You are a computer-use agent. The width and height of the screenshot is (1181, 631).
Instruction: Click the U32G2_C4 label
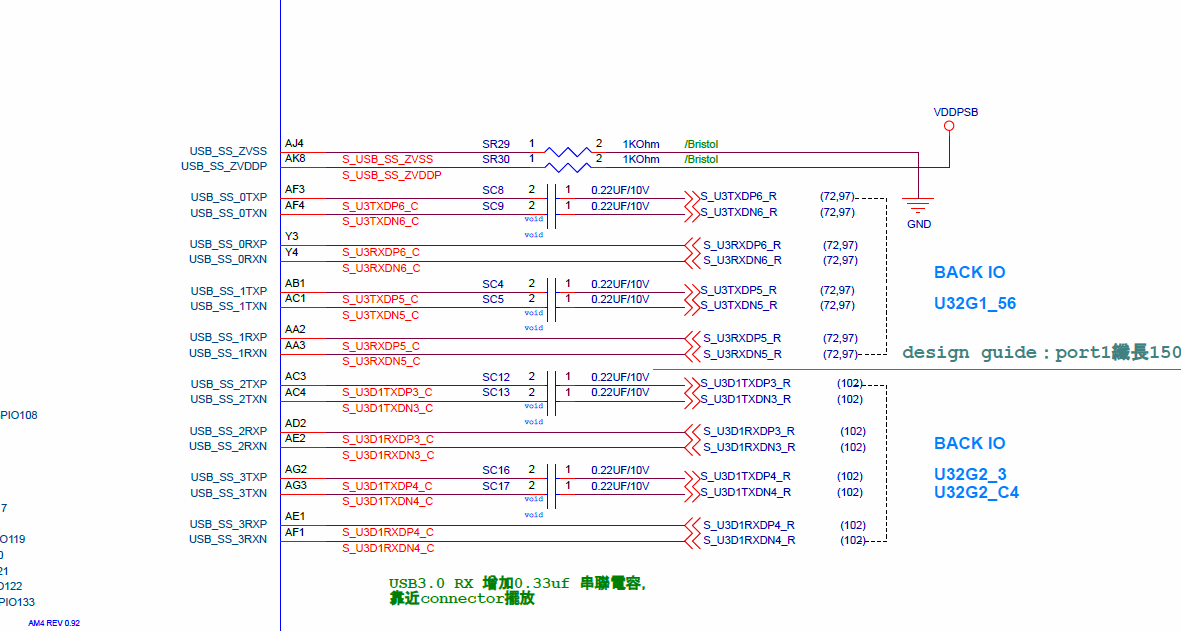coord(976,493)
